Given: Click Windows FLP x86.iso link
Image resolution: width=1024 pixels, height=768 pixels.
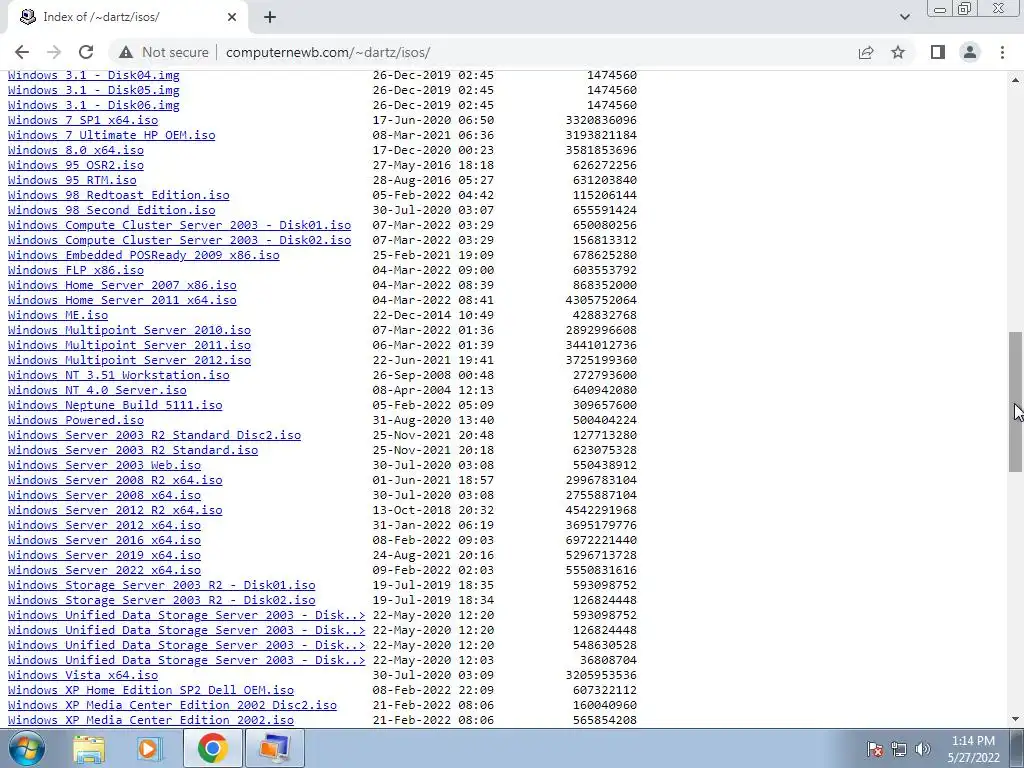Looking at the screenshot, I should point(76,270).
